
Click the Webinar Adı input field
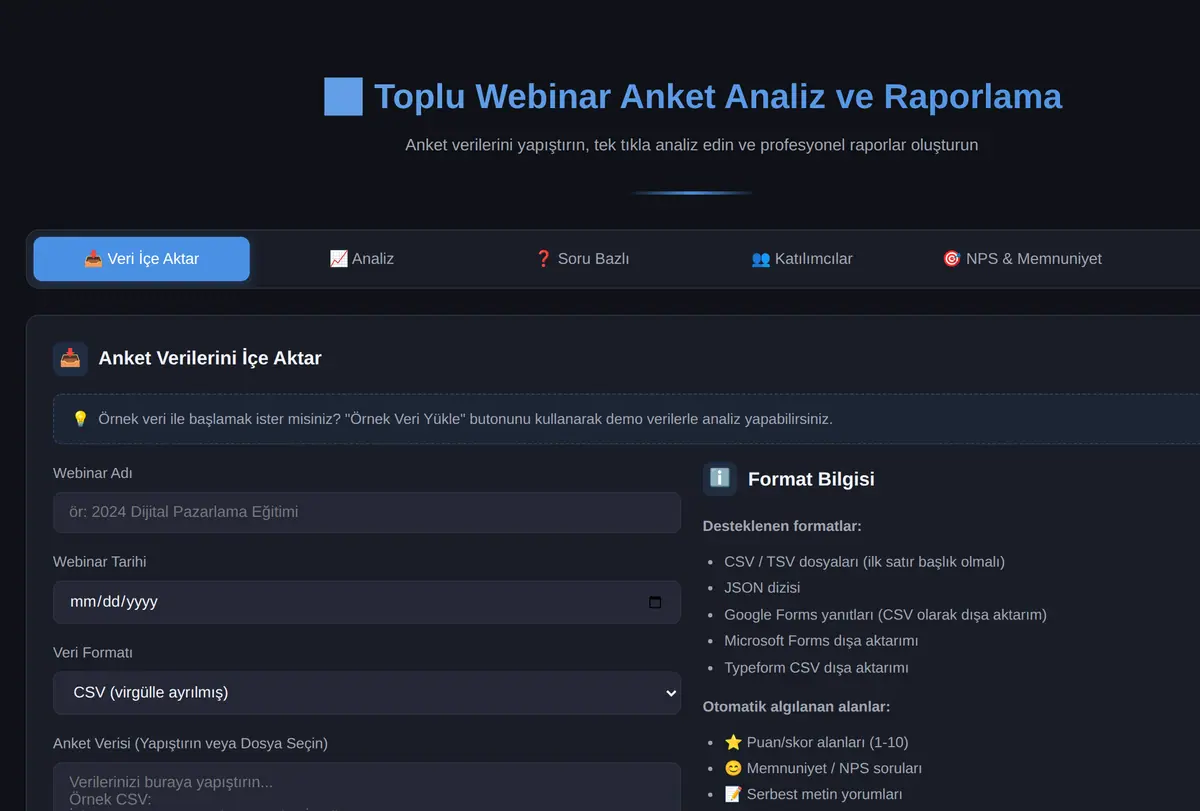367,512
